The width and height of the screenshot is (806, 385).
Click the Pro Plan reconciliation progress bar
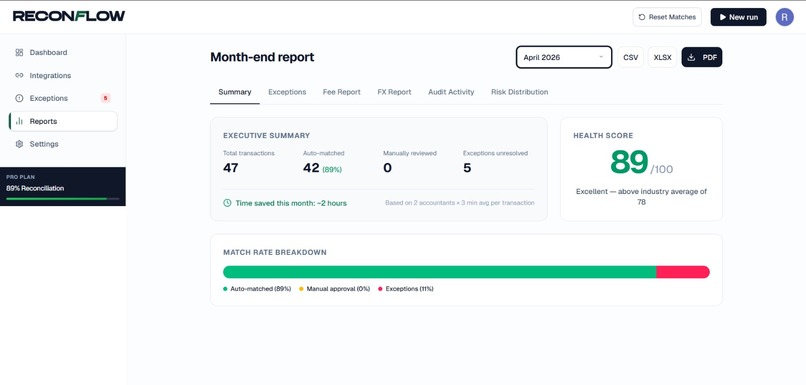coord(62,198)
